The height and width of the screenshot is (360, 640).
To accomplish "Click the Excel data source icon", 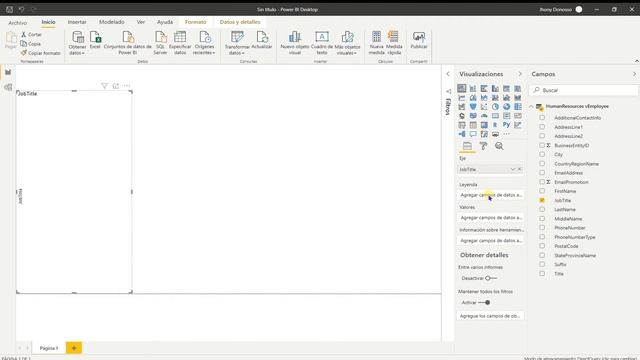I will 95,41.
